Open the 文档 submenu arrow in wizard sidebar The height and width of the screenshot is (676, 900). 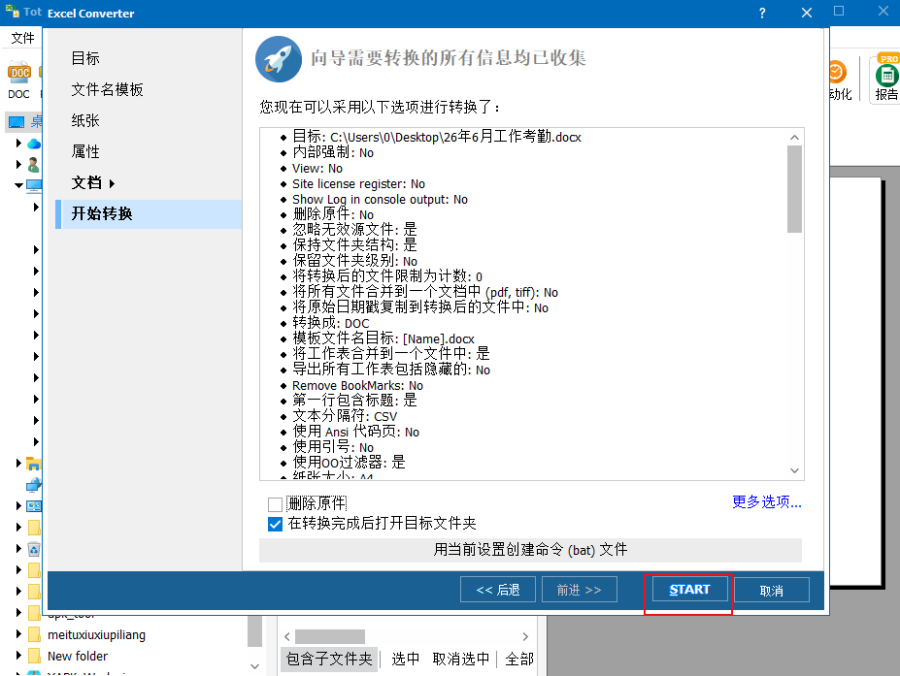(112, 184)
